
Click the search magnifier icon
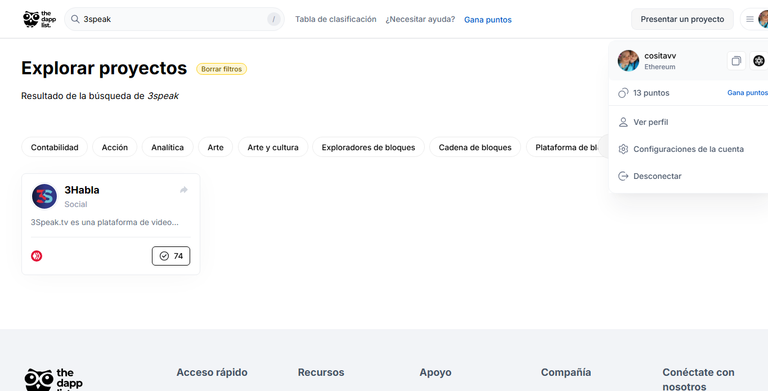pyautogui.click(x=75, y=19)
